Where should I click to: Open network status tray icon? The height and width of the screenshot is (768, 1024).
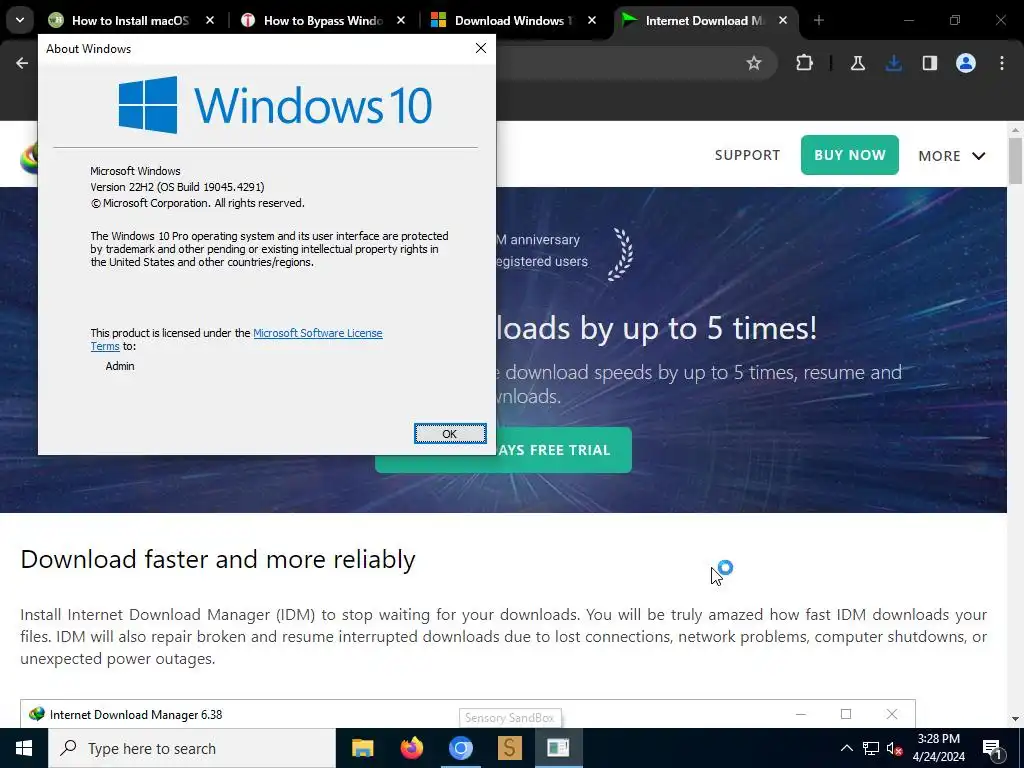coord(871,748)
